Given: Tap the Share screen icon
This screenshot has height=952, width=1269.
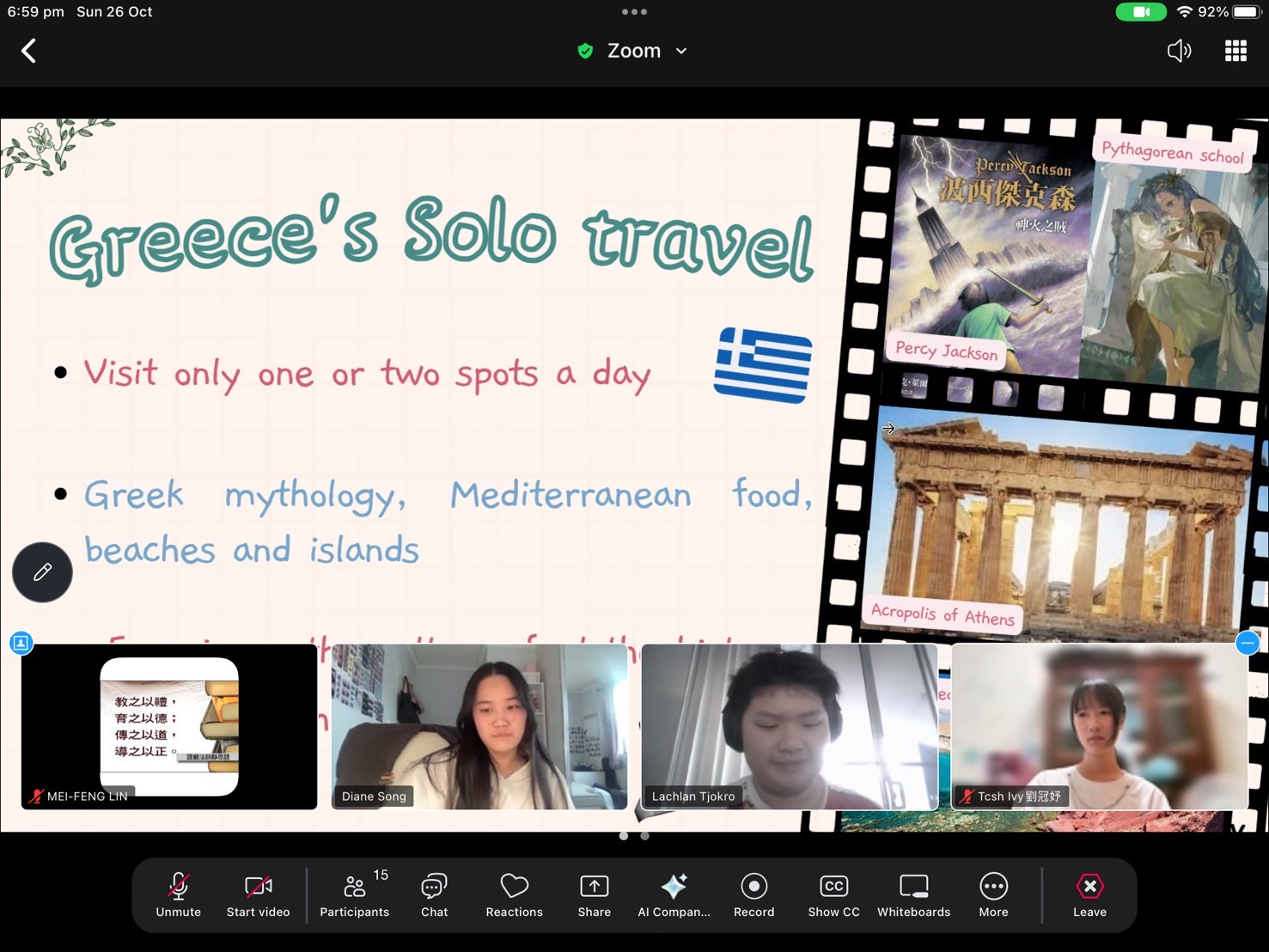Looking at the screenshot, I should click(594, 894).
